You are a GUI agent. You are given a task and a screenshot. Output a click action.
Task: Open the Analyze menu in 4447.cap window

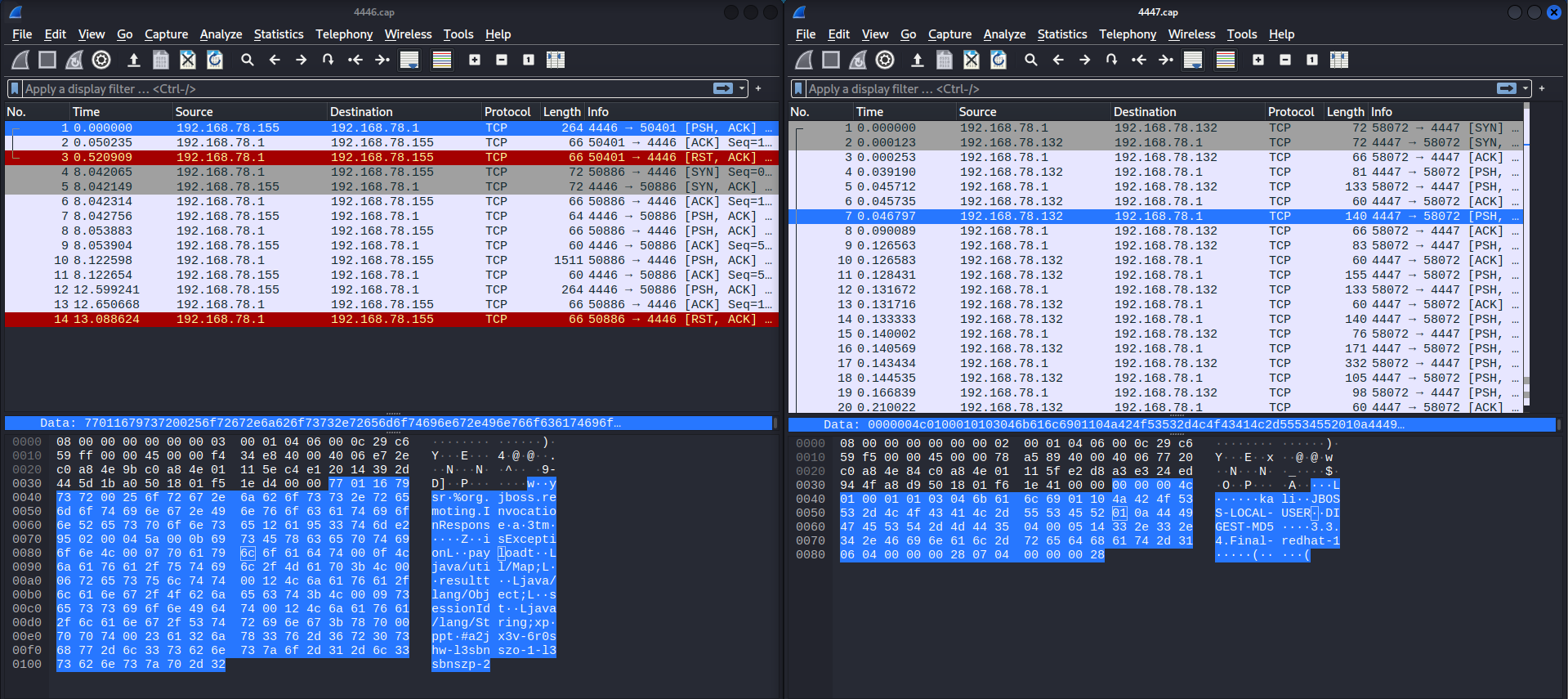tap(1004, 34)
